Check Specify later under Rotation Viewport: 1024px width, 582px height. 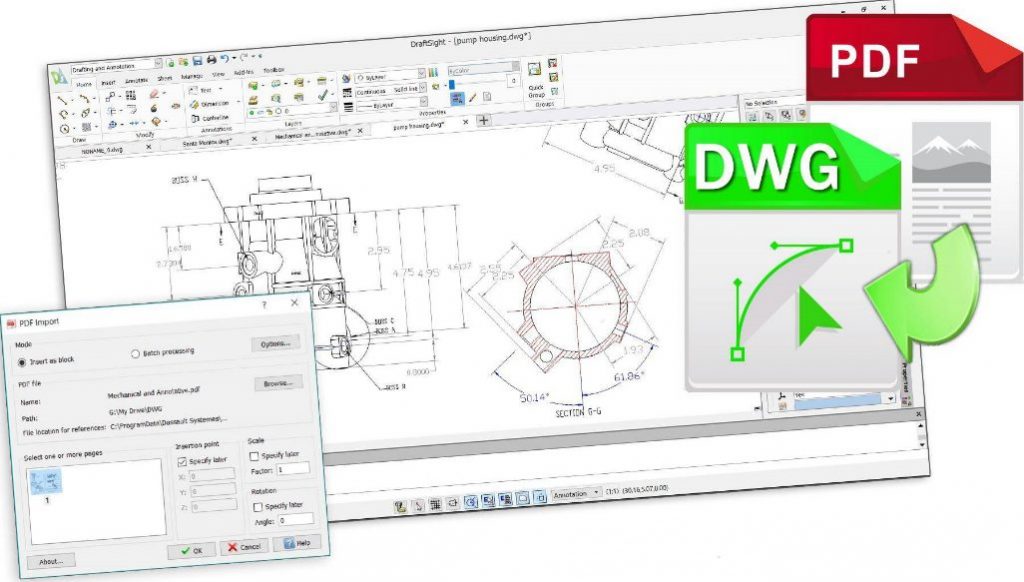pos(257,507)
